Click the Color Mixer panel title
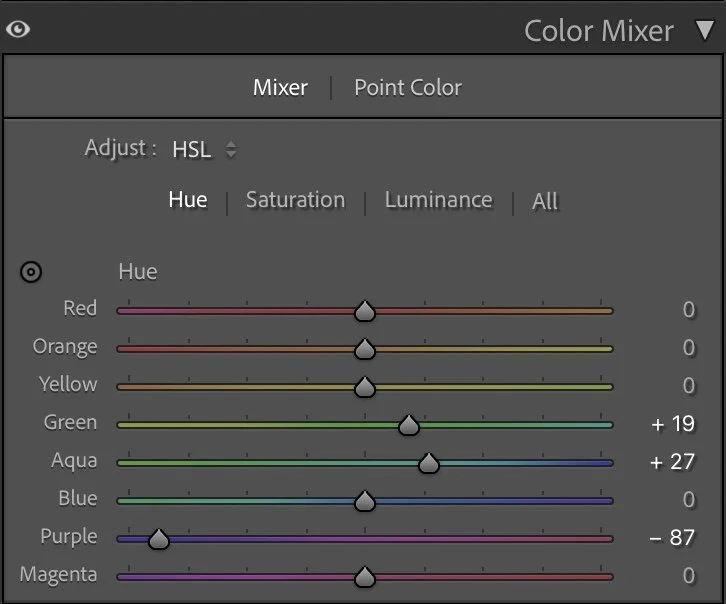The image size is (726, 604). [599, 31]
